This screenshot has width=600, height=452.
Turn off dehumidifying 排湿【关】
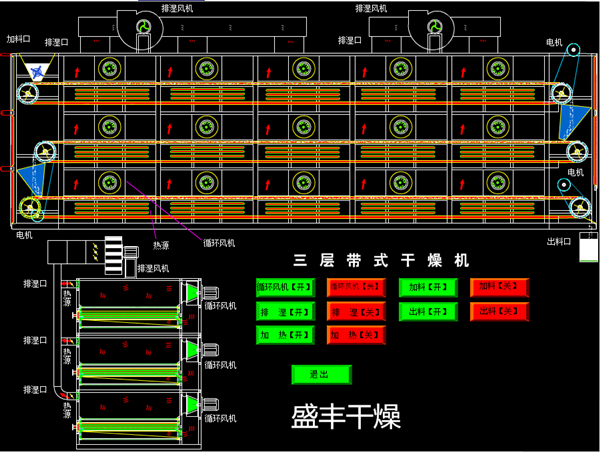coord(355,312)
